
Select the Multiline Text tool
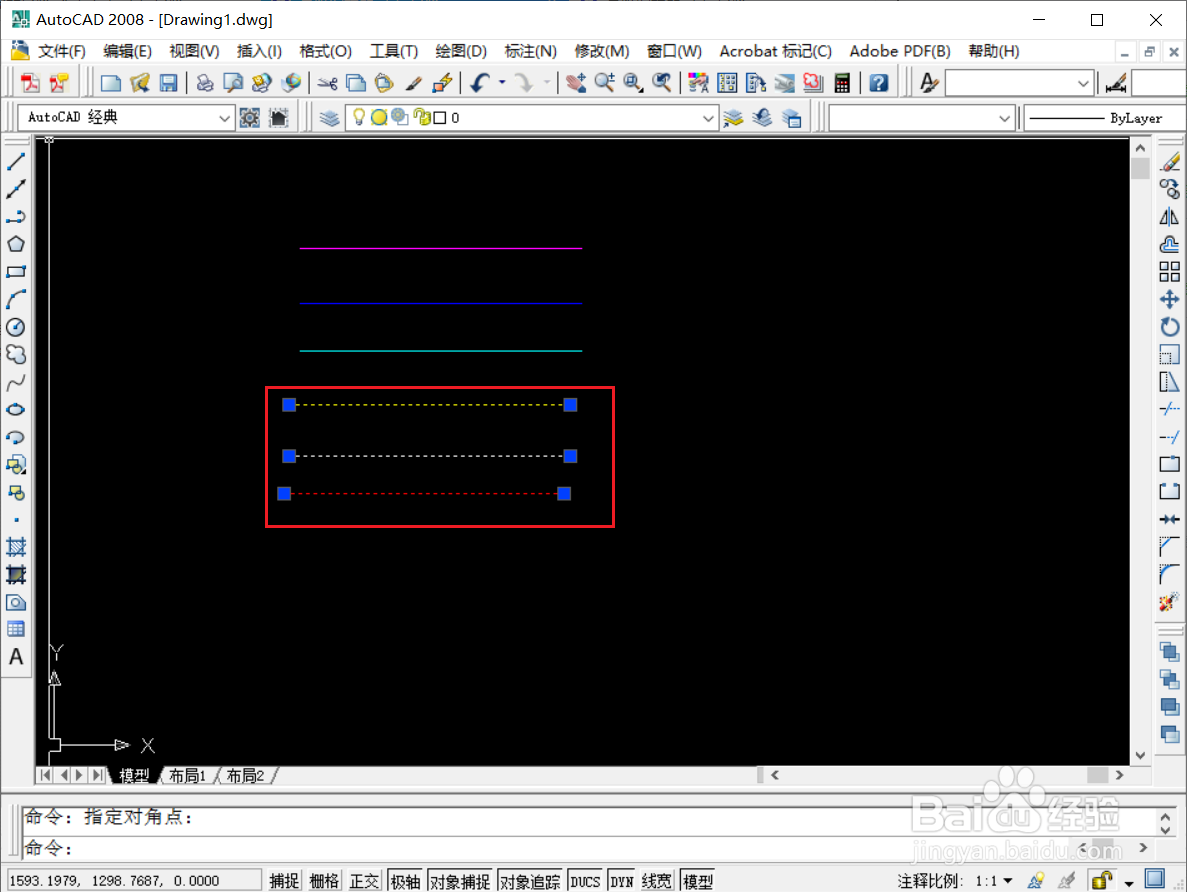pos(16,657)
